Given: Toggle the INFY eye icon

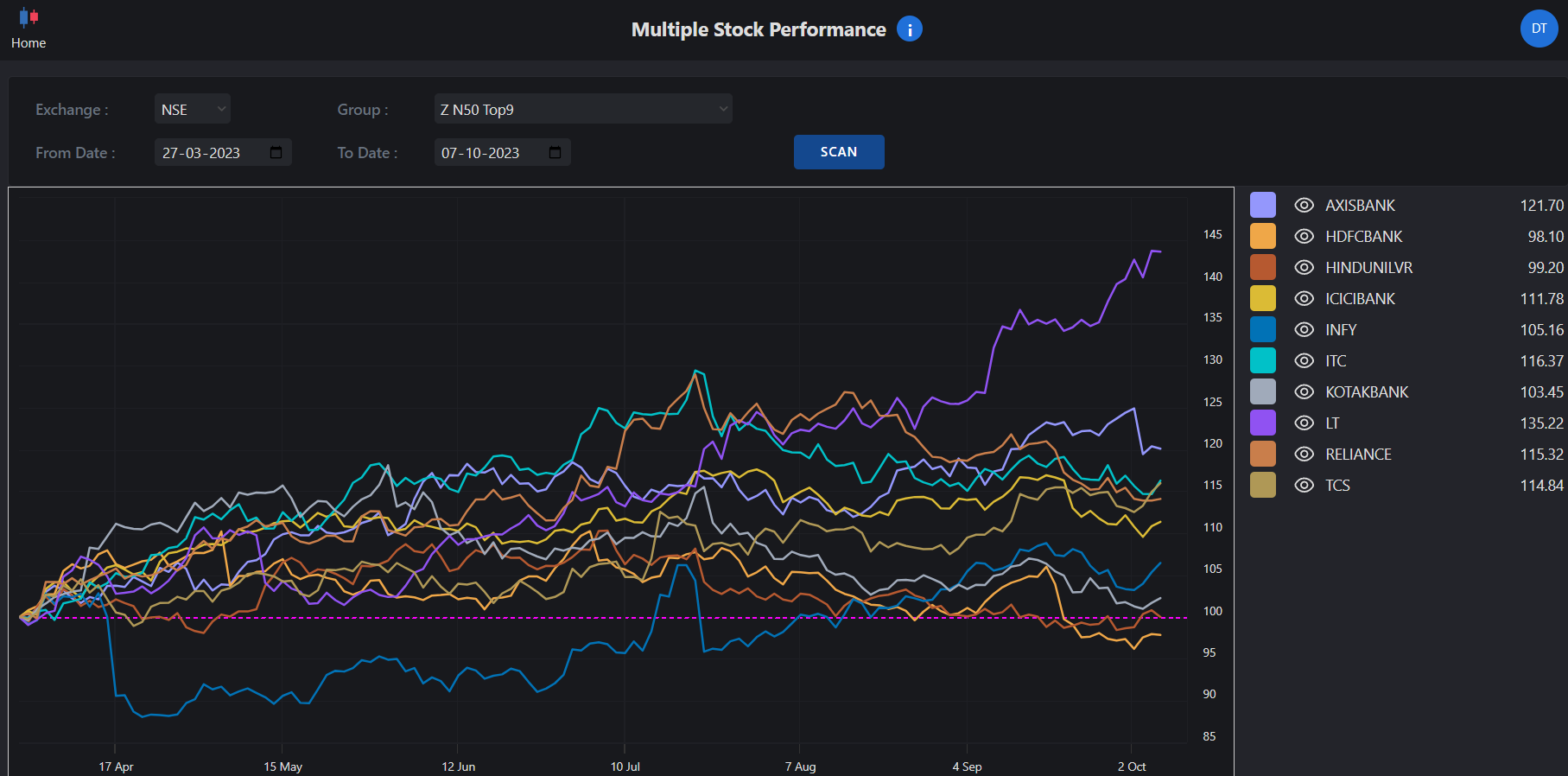Looking at the screenshot, I should coord(1304,330).
